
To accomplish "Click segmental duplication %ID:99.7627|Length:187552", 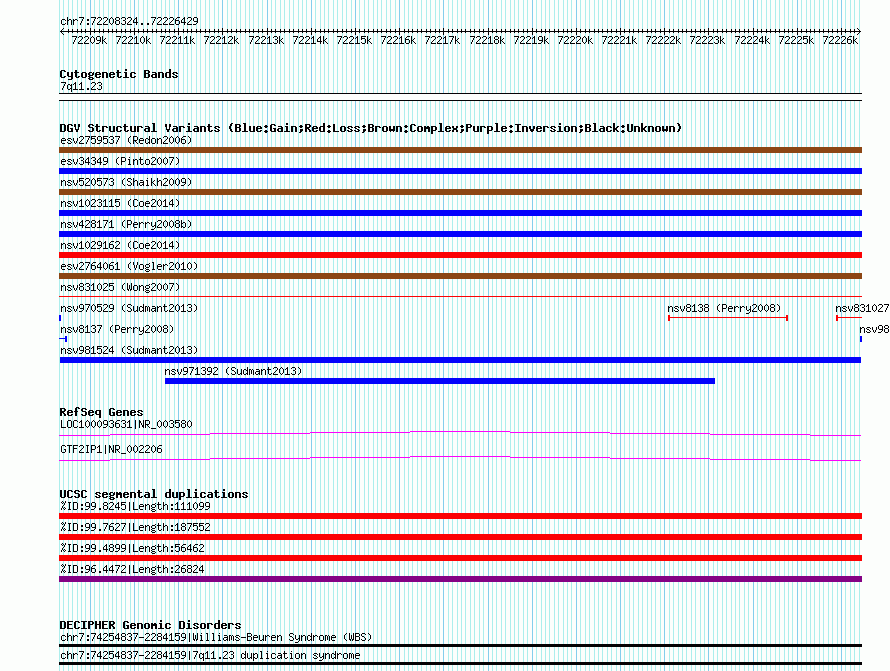I will pos(135,527).
